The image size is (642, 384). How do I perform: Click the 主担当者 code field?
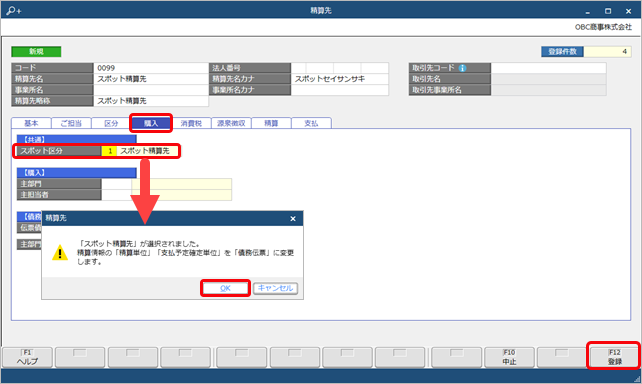116,195
